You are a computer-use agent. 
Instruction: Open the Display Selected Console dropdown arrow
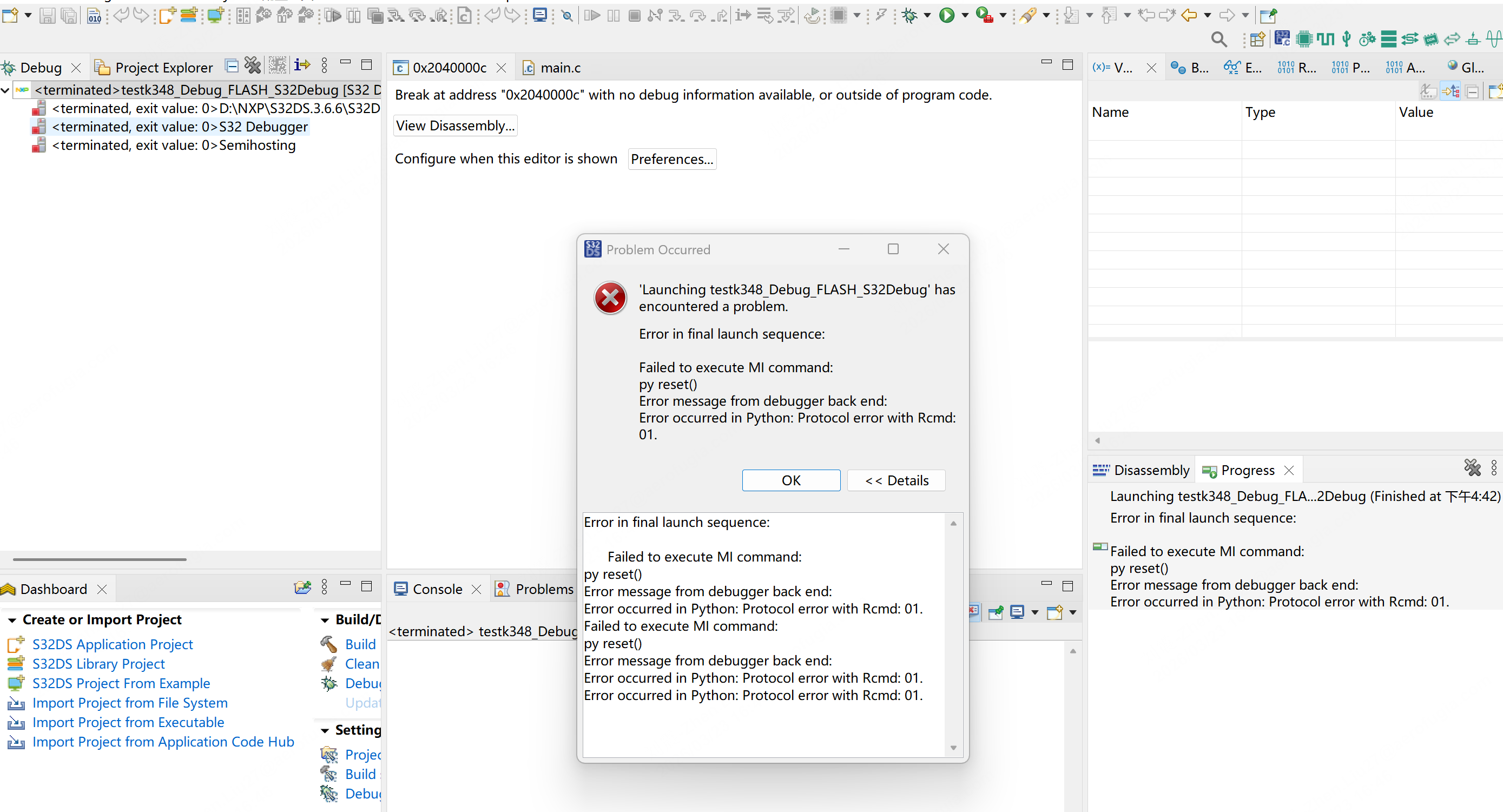pos(1034,612)
